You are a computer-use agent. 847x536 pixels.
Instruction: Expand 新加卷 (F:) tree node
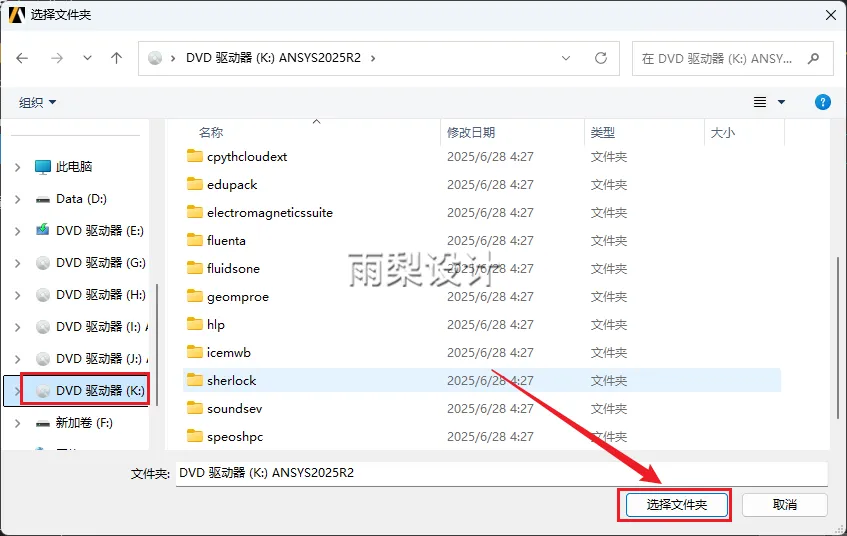click(x=17, y=423)
